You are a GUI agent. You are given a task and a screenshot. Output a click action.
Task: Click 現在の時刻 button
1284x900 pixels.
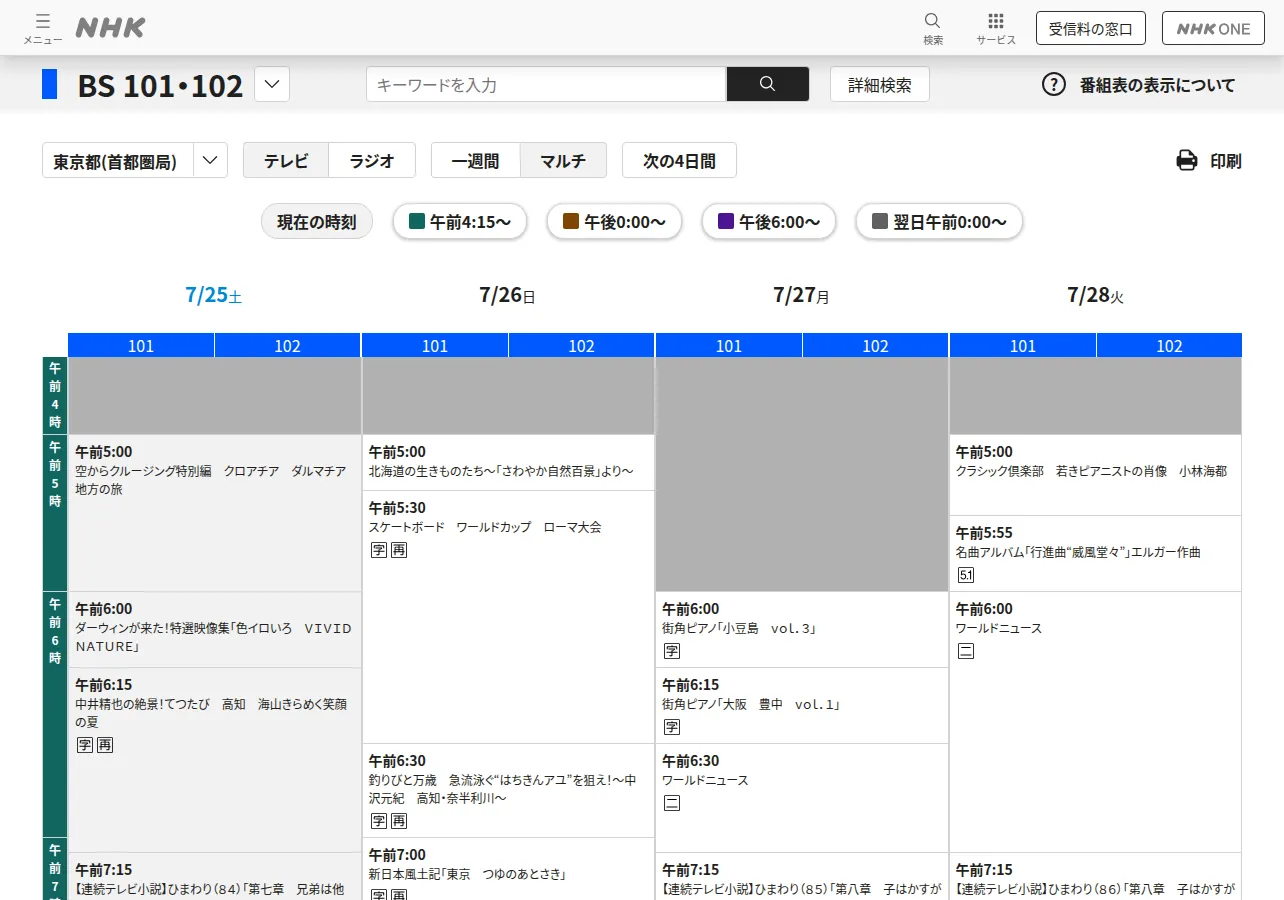tap(317, 222)
